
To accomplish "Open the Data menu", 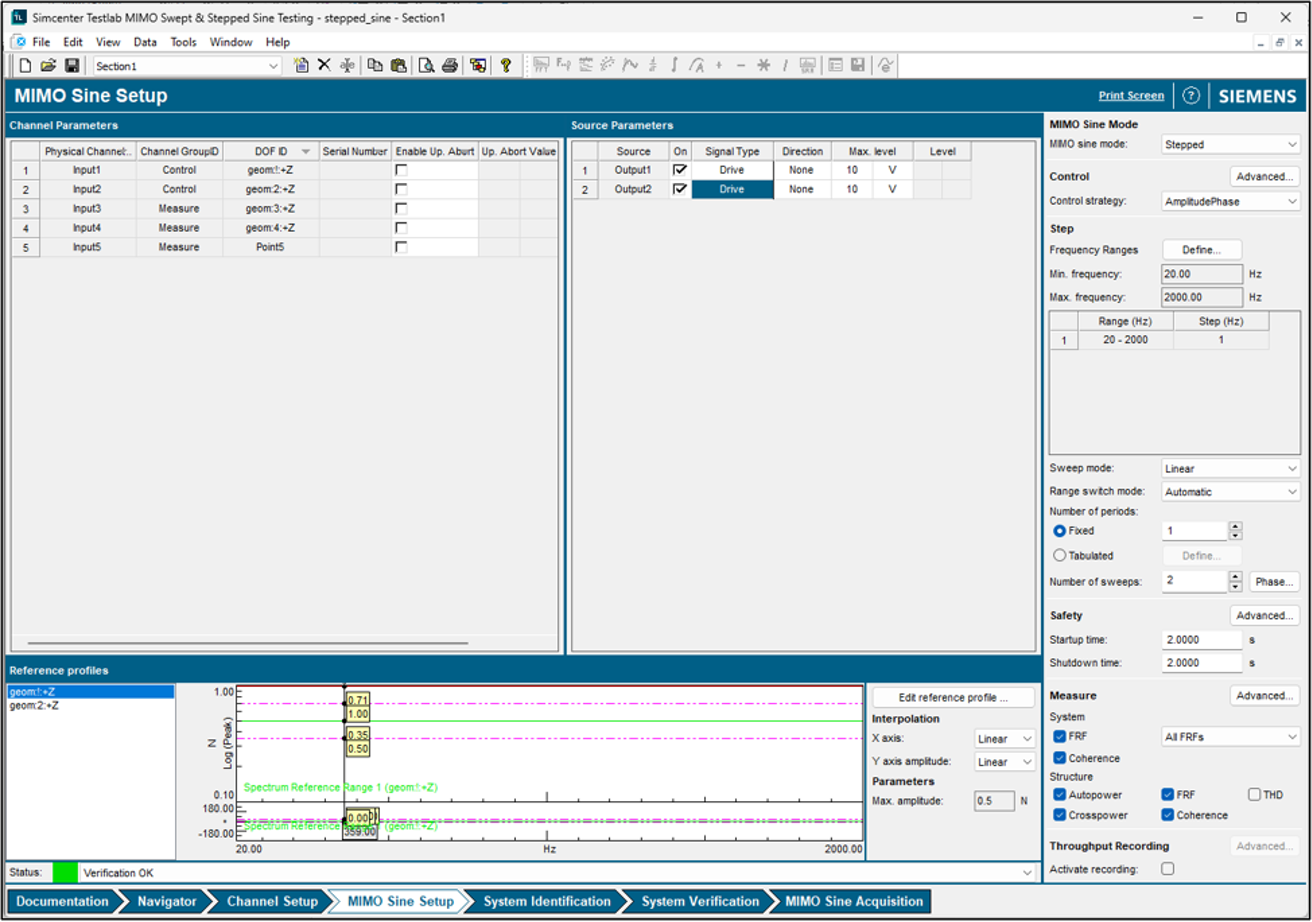I will click(x=145, y=42).
